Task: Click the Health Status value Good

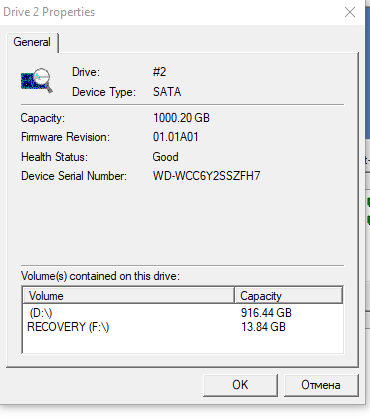Action: coord(165,157)
